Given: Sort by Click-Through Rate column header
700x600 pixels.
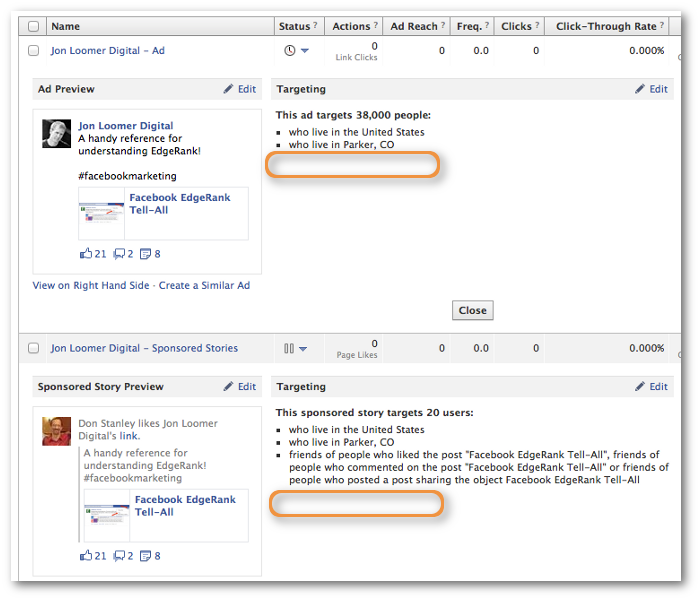Looking at the screenshot, I should click(606, 26).
